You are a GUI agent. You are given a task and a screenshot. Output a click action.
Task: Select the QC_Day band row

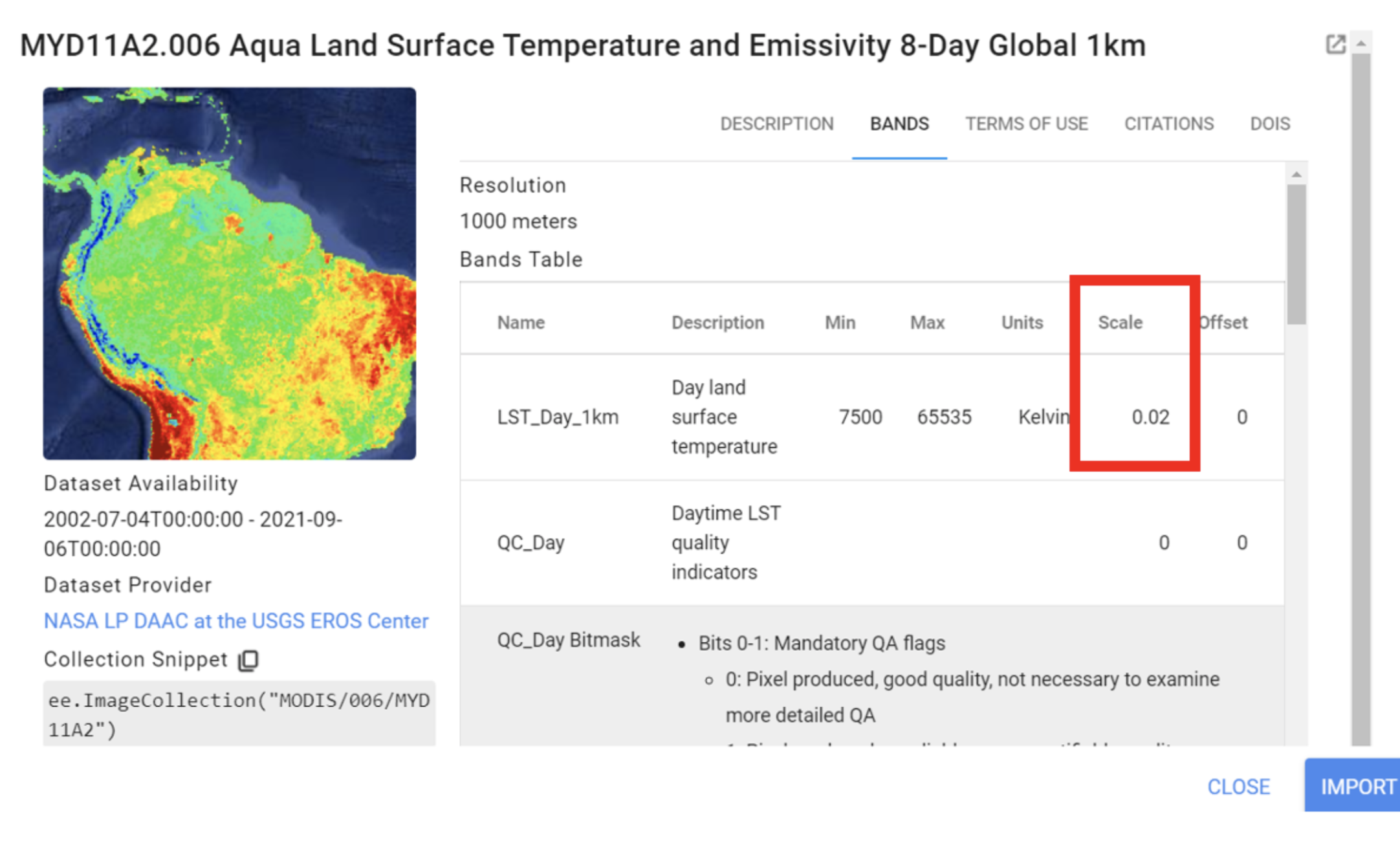(530, 543)
